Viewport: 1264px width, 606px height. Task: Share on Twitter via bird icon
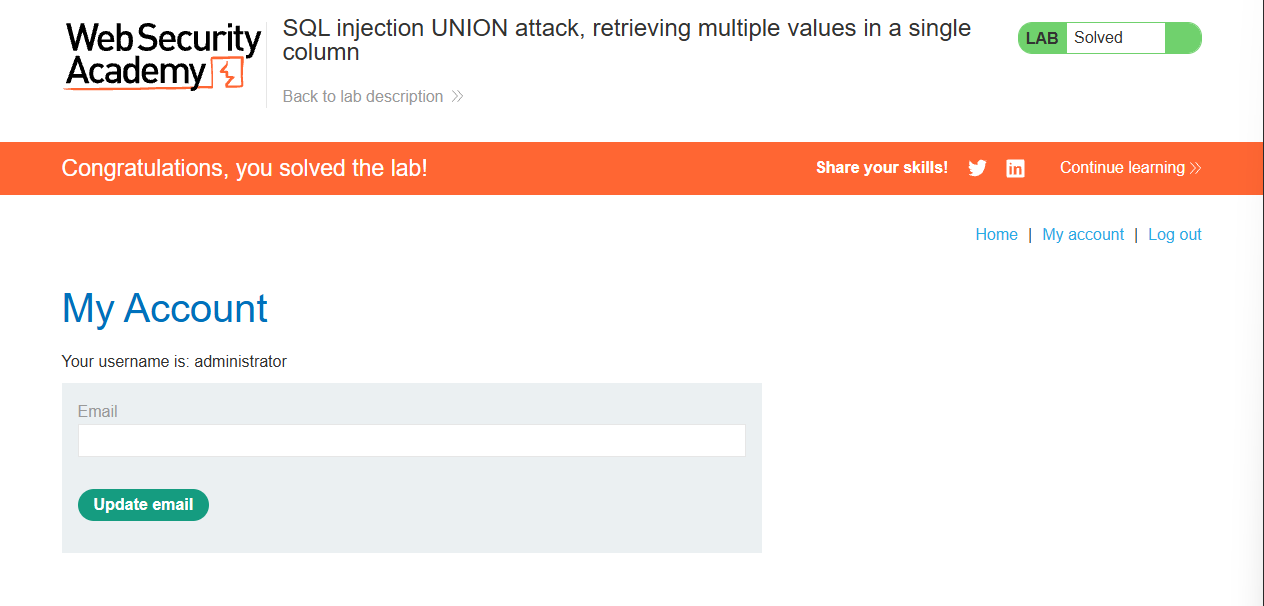(x=978, y=168)
